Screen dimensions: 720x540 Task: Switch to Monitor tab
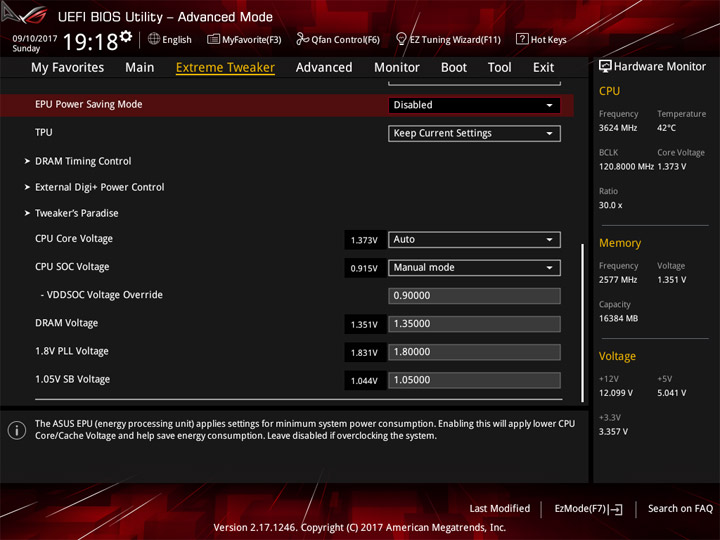click(397, 68)
